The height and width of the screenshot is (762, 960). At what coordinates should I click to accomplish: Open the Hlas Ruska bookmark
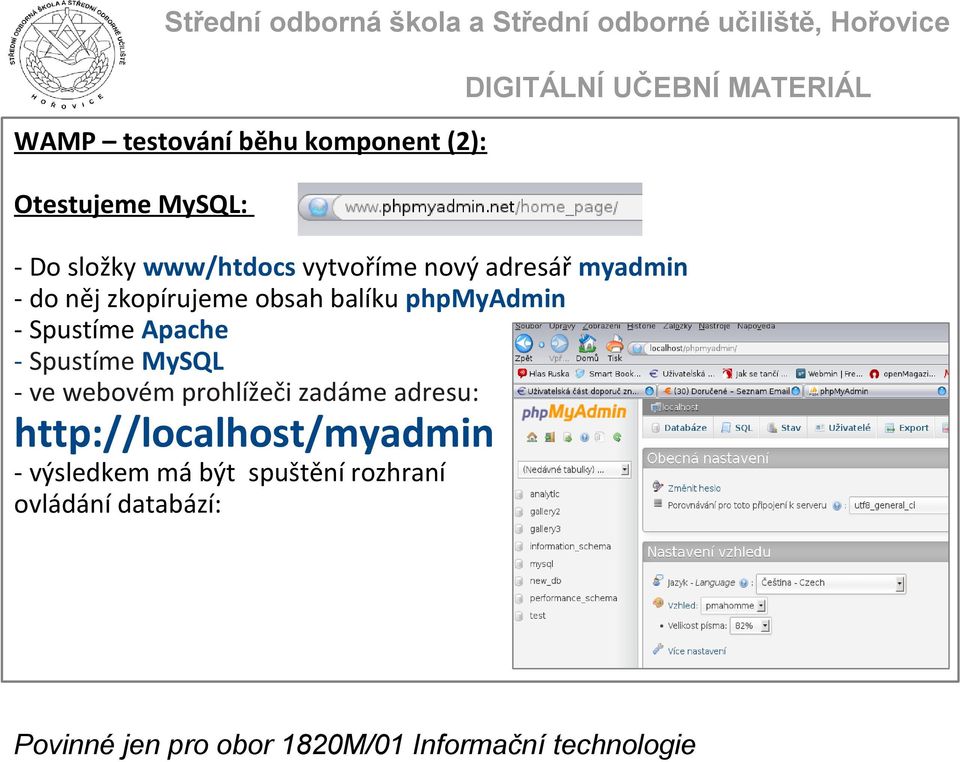point(543,373)
